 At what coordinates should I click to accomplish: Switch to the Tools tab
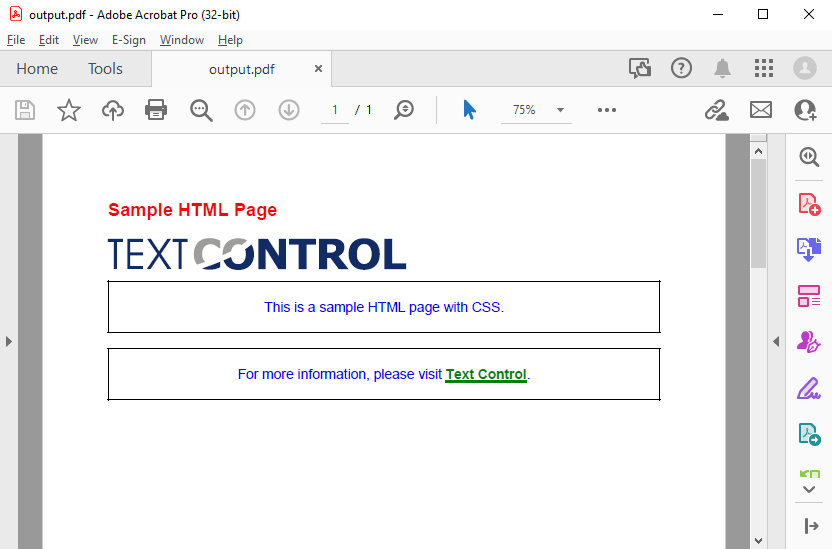coord(105,69)
